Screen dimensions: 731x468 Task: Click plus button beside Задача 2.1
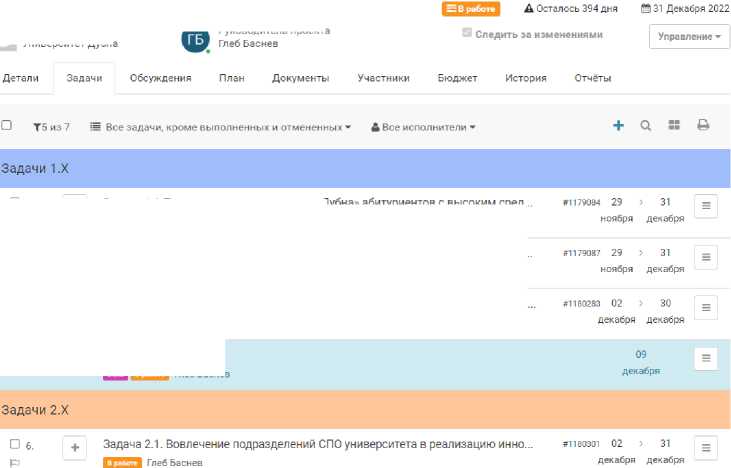click(75, 447)
